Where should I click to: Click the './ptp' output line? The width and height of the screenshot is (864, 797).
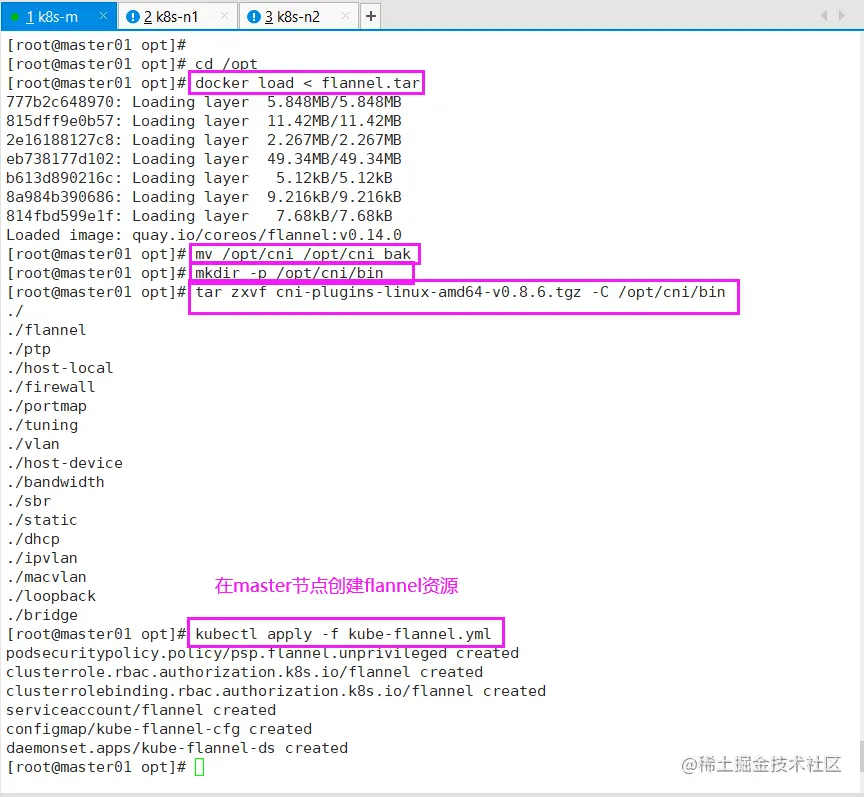click(29, 349)
